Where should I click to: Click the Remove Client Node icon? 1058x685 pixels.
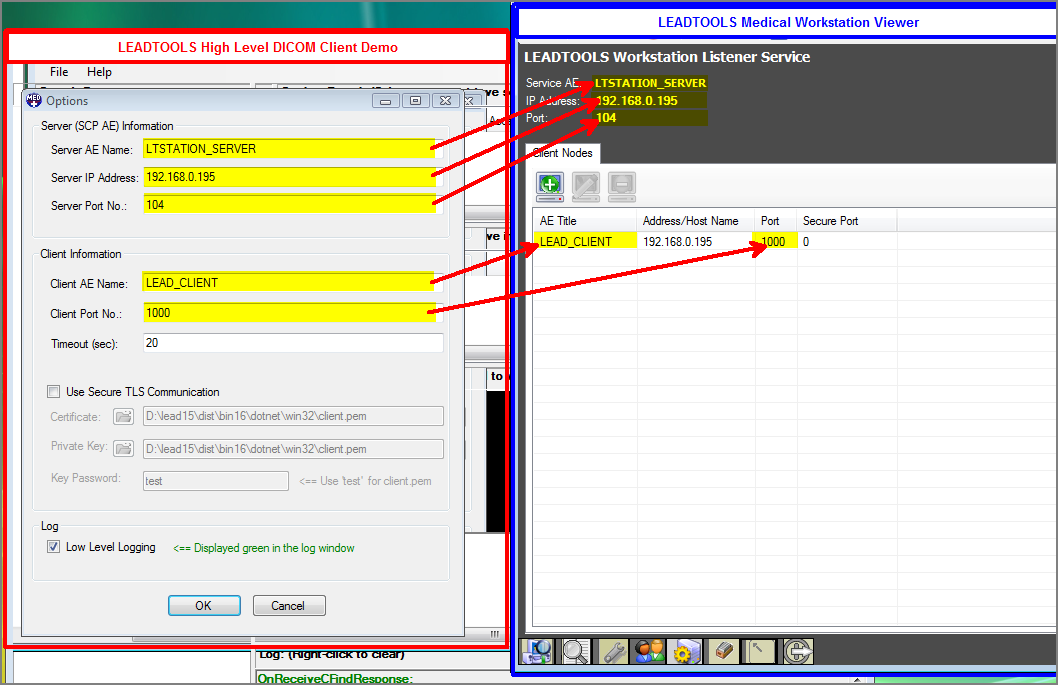[x=623, y=186]
